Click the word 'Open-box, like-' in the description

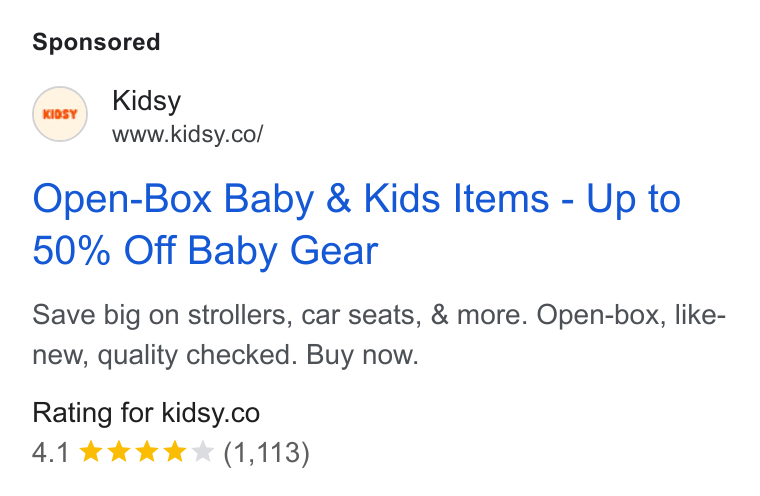631,315
